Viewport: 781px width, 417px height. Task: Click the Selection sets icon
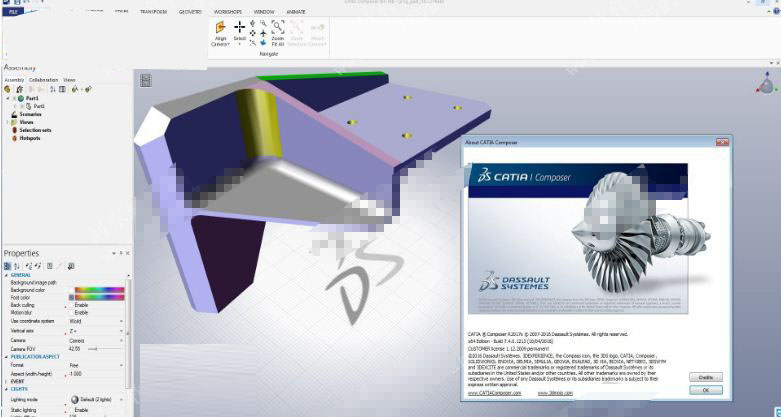(14, 130)
